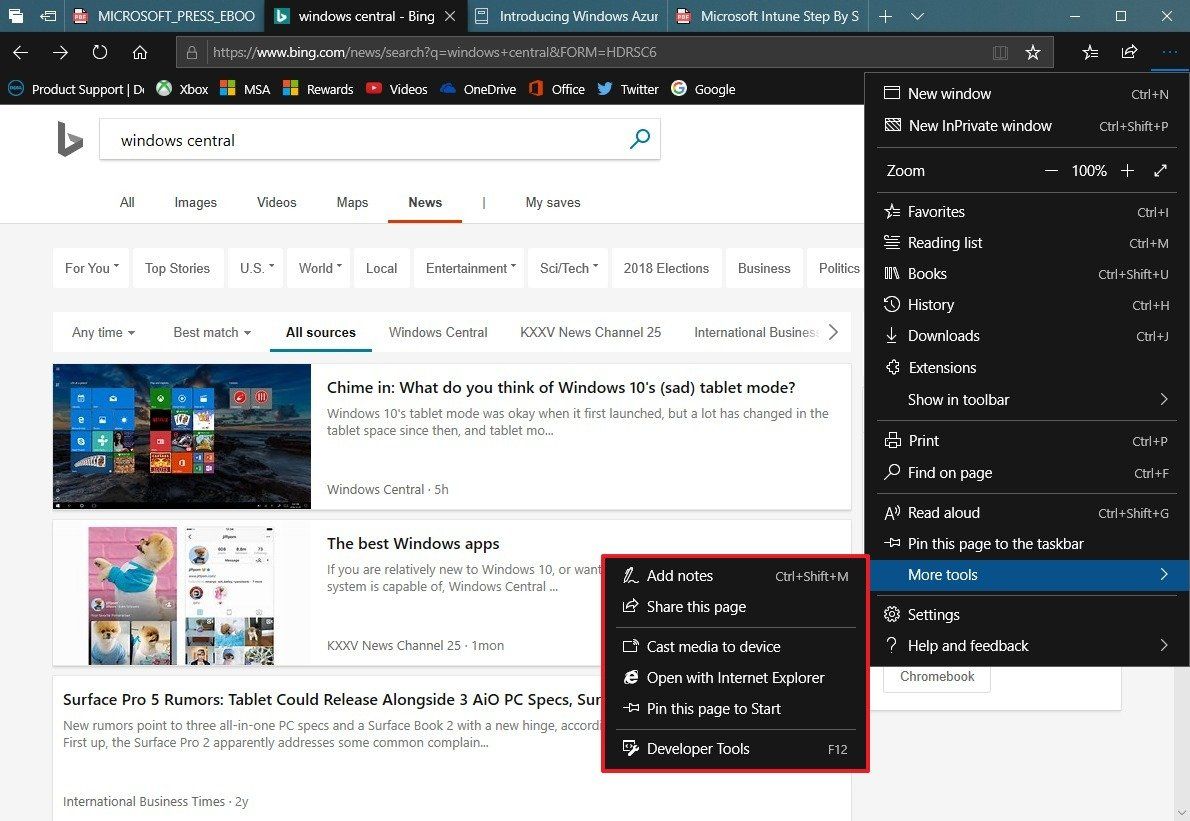Image resolution: width=1190 pixels, height=821 pixels.
Task: Click the search magnifier icon
Action: point(639,139)
